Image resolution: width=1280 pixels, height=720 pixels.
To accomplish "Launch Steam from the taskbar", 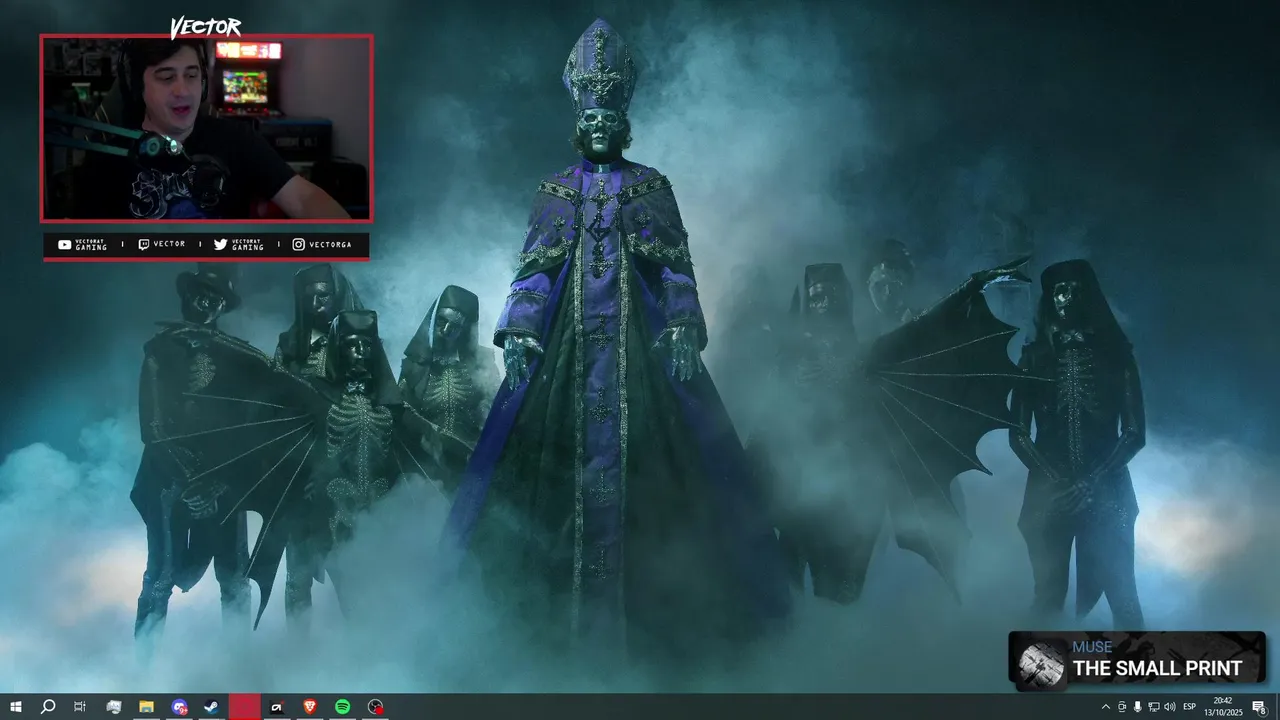I will point(211,707).
